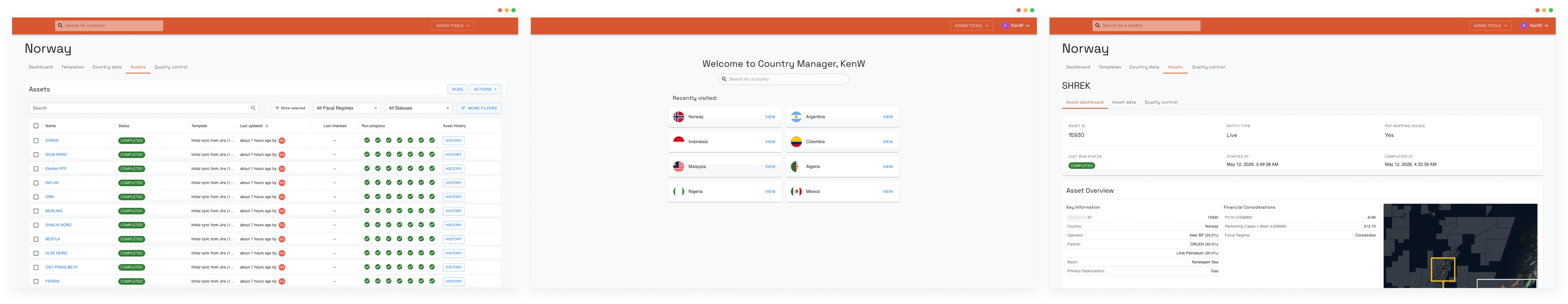Toggle the Show selected filter
Screen dimensions: 1568x304
(290, 108)
